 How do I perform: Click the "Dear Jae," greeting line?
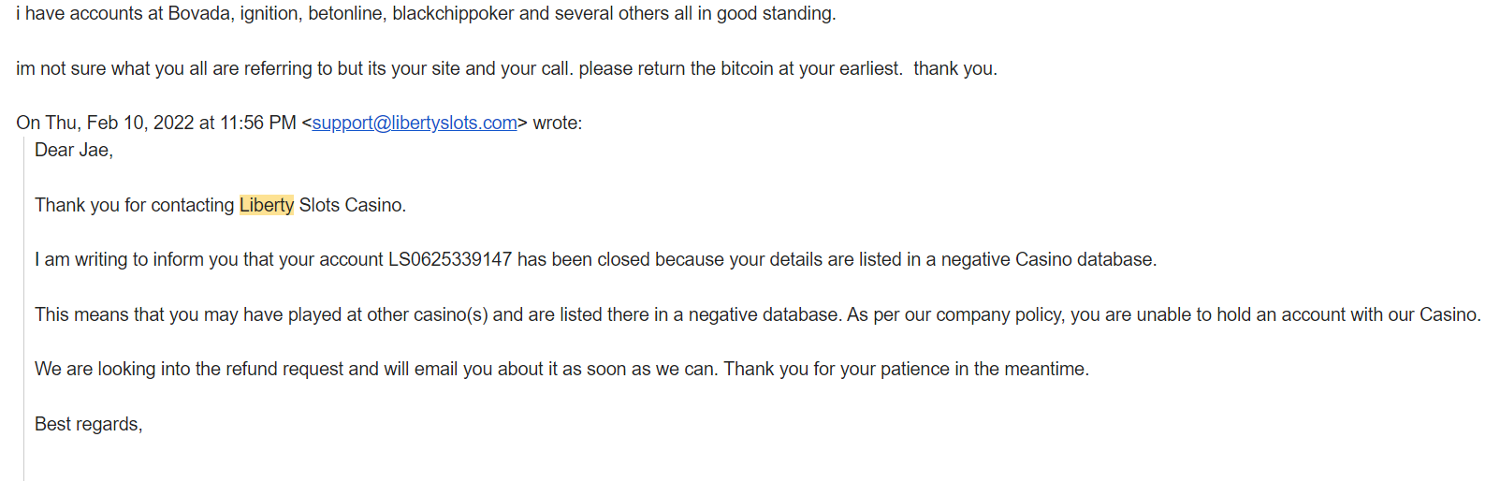click(73, 150)
